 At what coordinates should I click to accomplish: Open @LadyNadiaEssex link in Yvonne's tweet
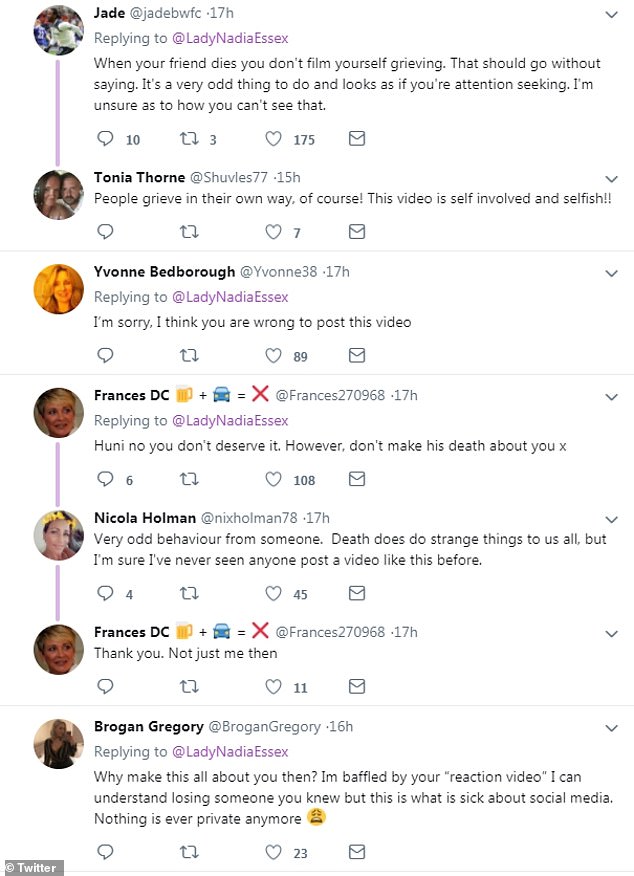tap(230, 297)
